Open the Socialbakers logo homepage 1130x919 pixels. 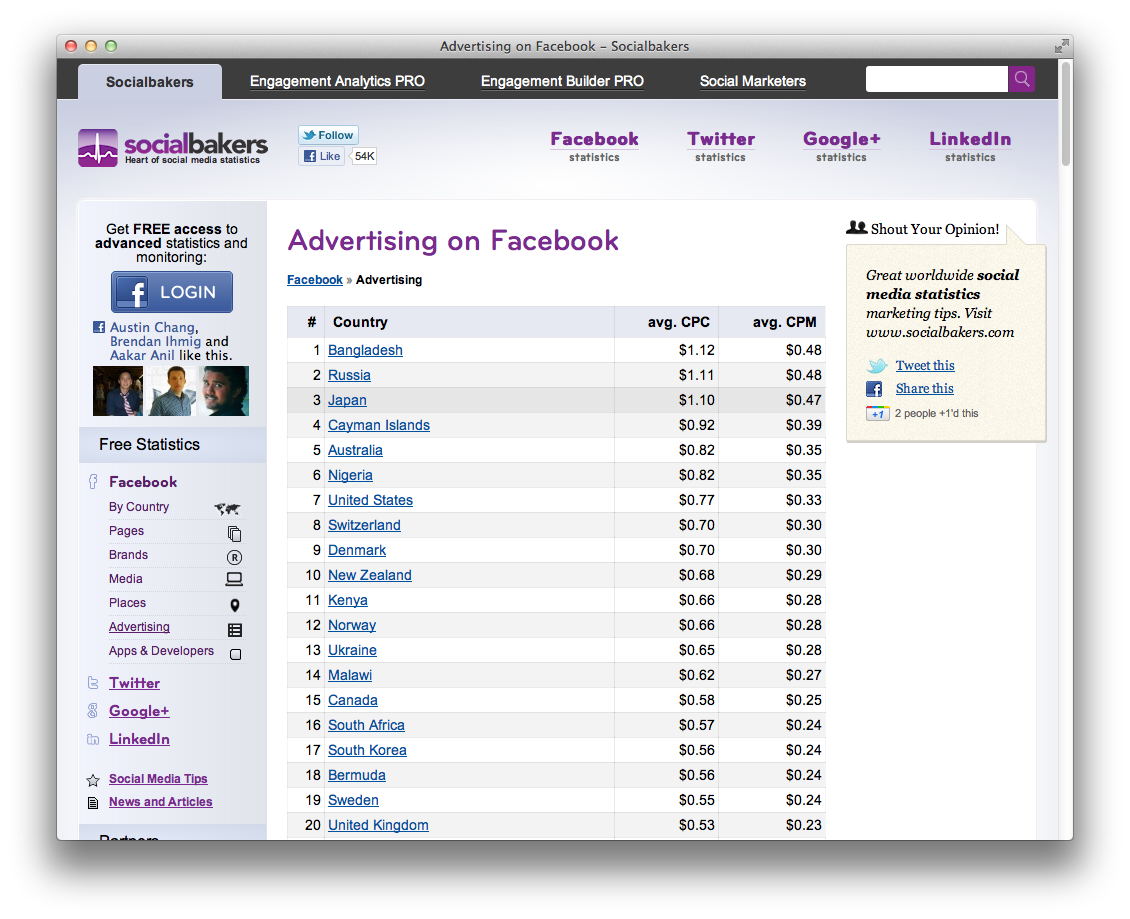pos(173,148)
